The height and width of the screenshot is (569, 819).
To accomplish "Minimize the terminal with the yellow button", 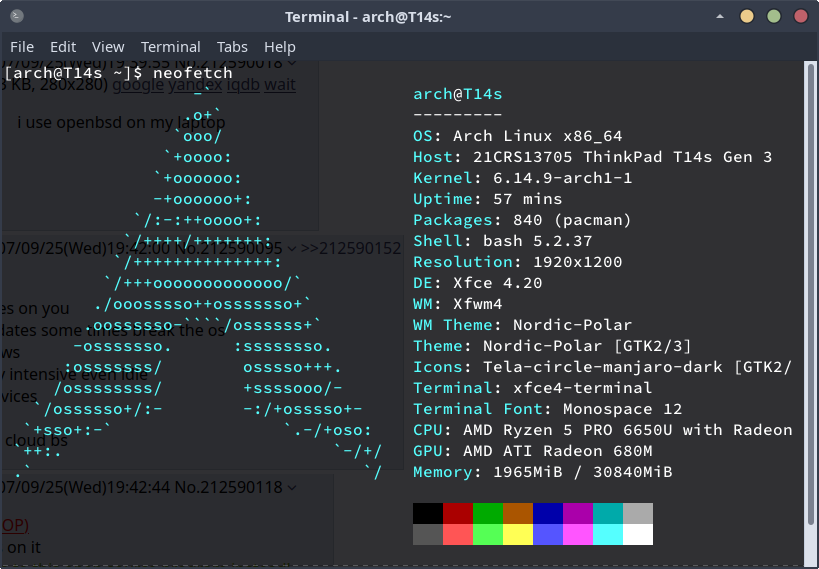I will pyautogui.click(x=747, y=16).
